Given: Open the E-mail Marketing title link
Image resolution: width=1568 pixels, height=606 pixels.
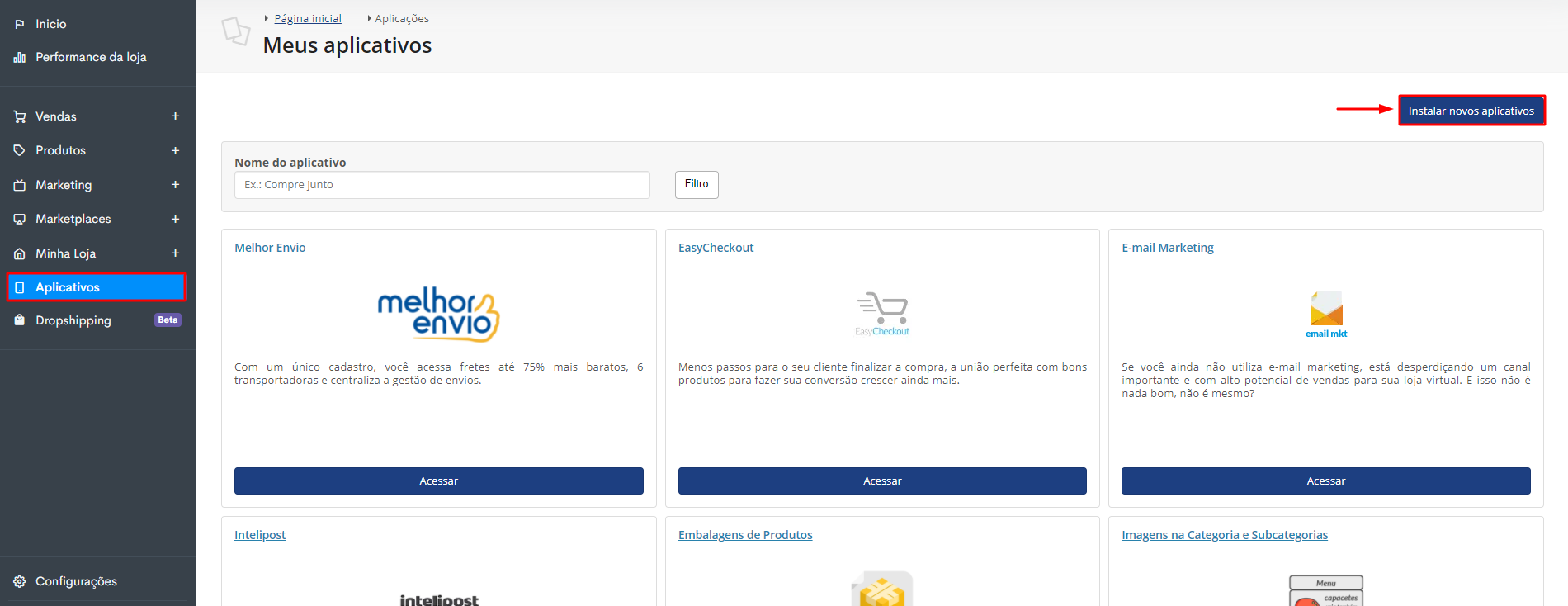Looking at the screenshot, I should (1168, 248).
